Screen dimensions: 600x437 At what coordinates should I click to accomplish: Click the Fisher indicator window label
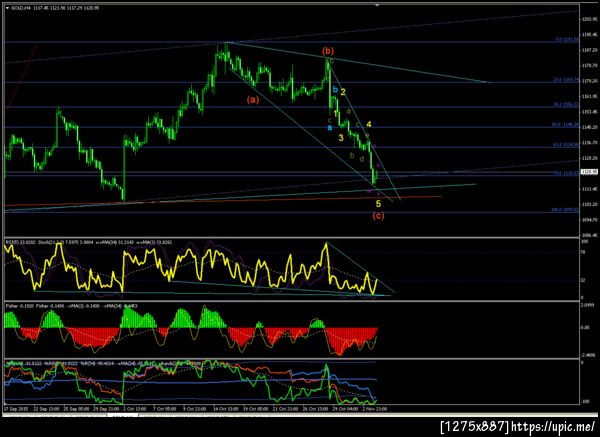72,306
